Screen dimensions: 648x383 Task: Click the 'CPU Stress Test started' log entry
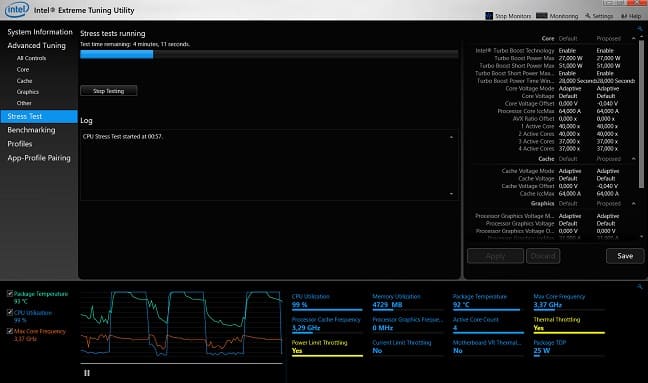coord(123,136)
